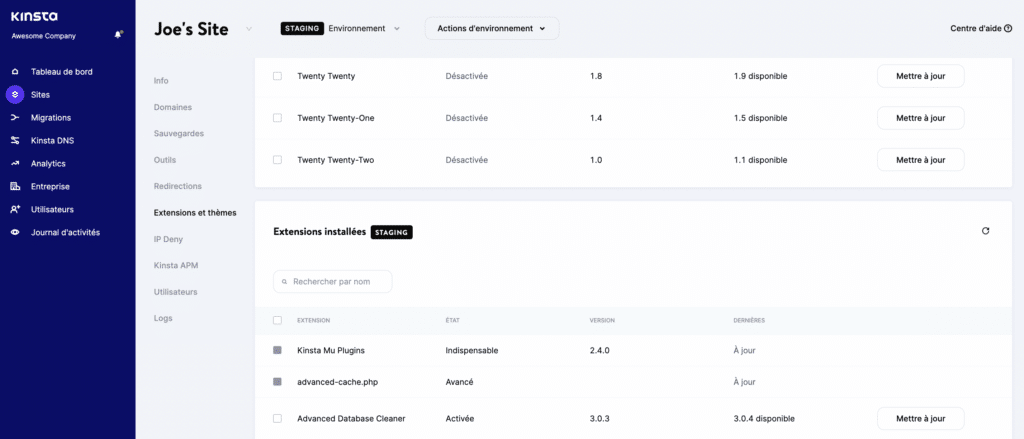Click the Utilisateurs icon in sidebar
This screenshot has height=439, width=1024.
[15, 210]
